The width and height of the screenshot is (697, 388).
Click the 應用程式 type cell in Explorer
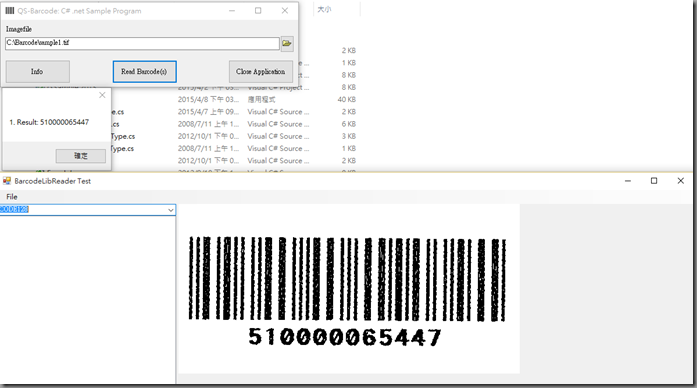pyautogui.click(x=261, y=100)
